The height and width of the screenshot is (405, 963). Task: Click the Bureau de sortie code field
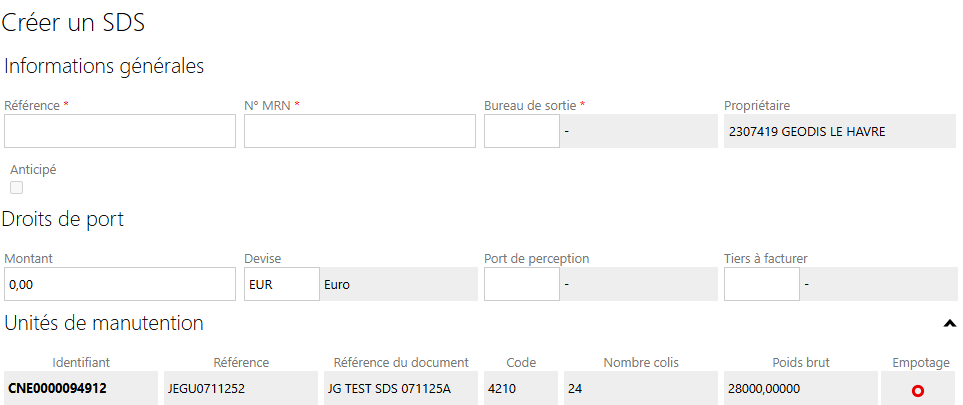(521, 131)
